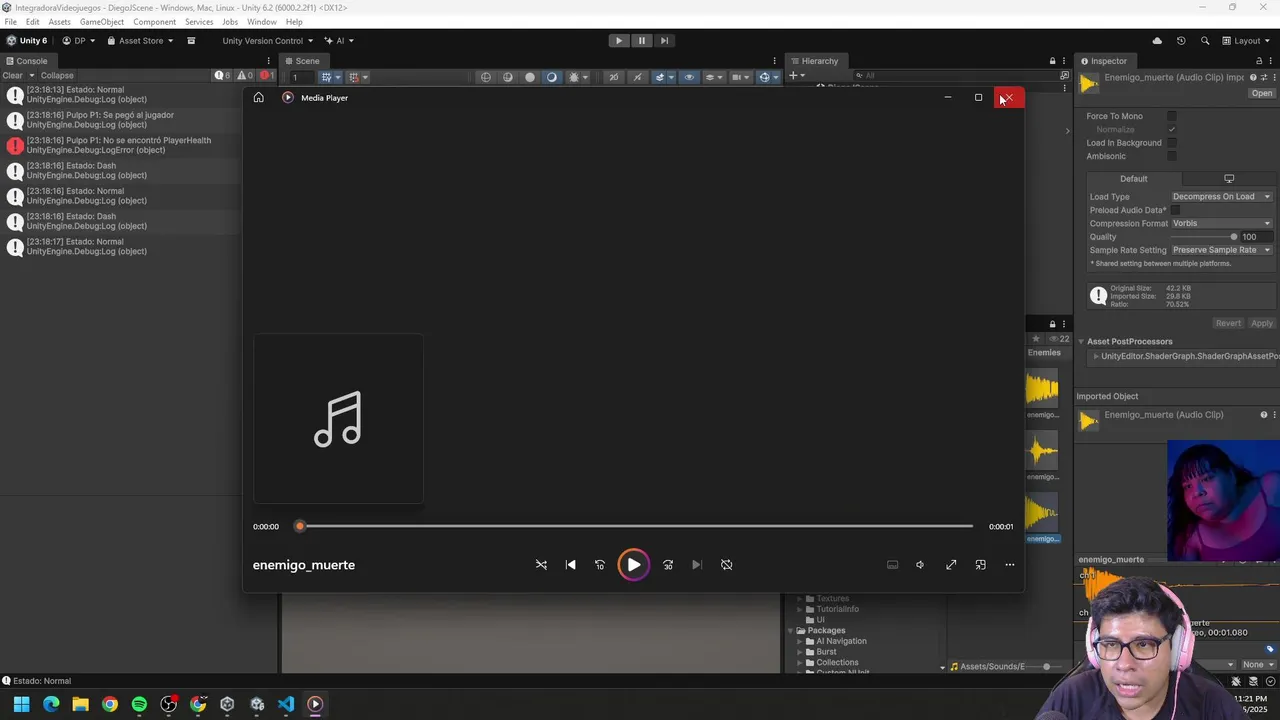1280x720 pixels.
Task: Expand the AI Navigation package folder
Action: [800, 641]
